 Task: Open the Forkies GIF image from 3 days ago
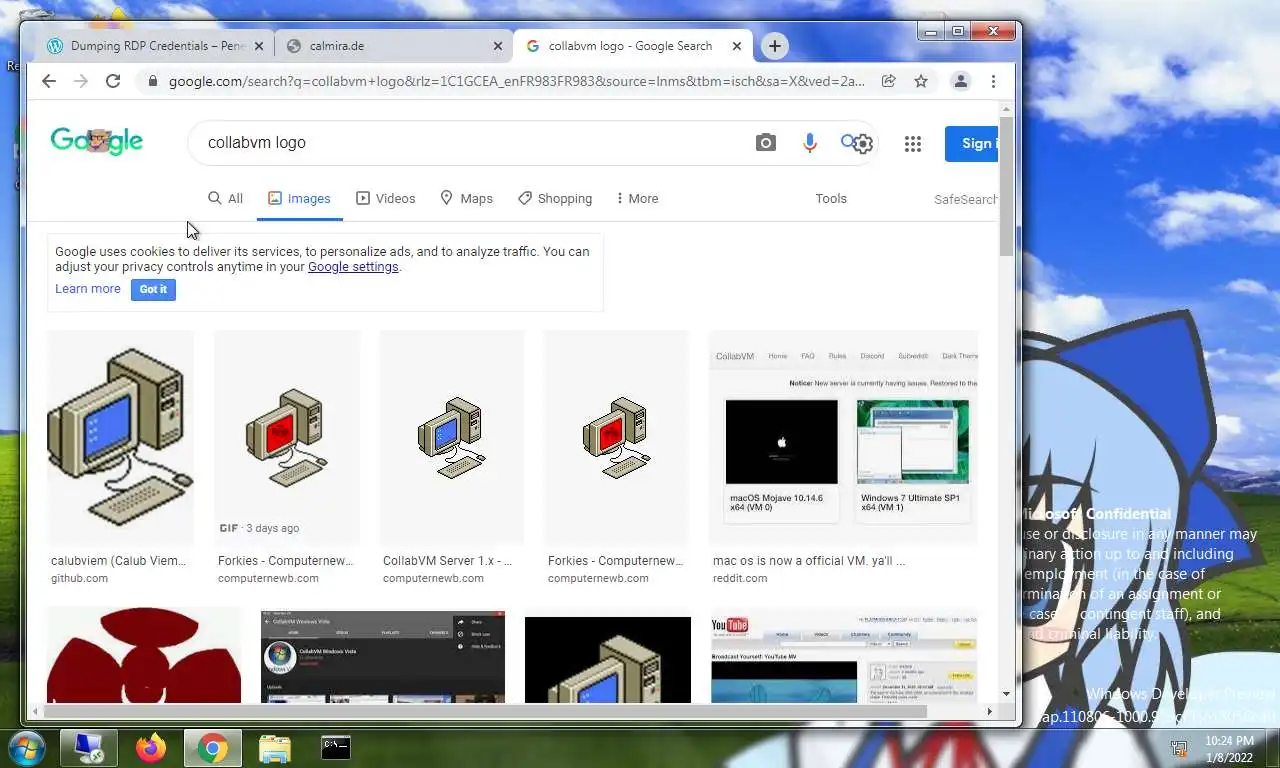pos(287,437)
